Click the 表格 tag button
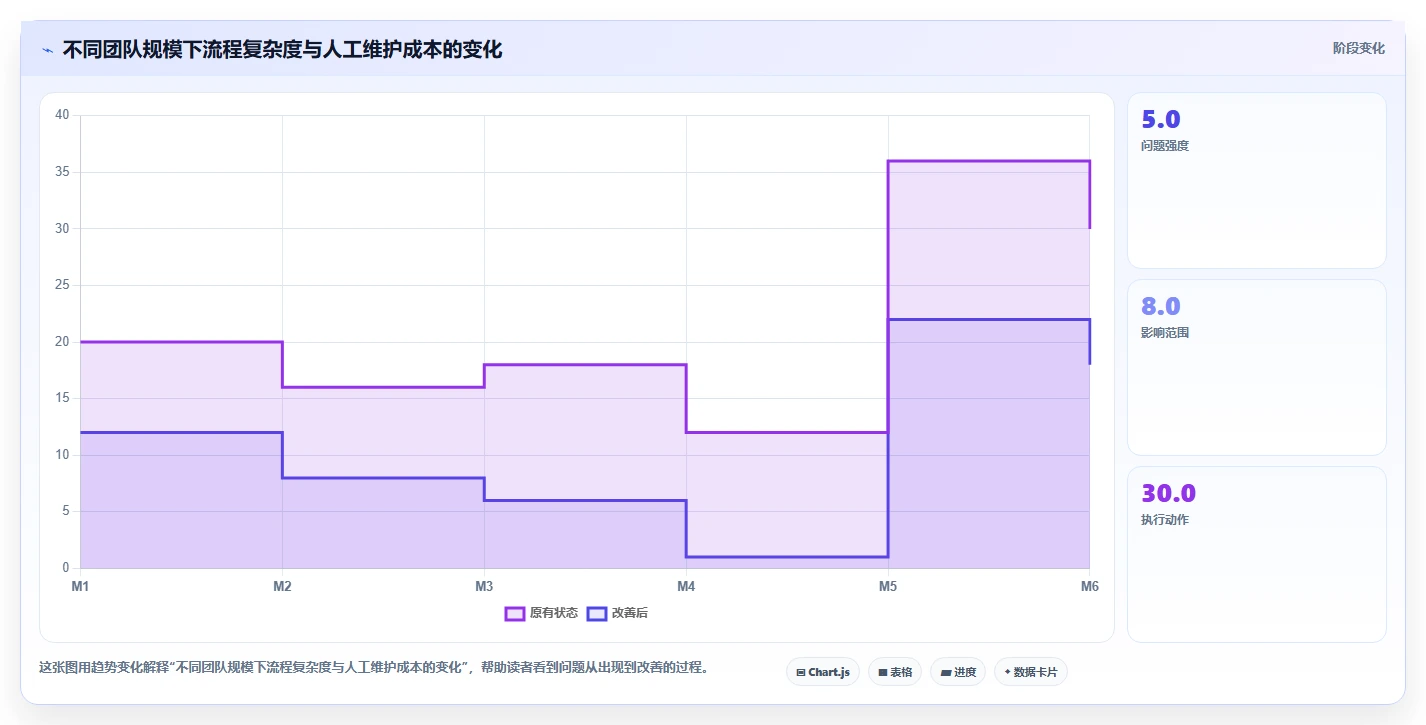 point(894,672)
